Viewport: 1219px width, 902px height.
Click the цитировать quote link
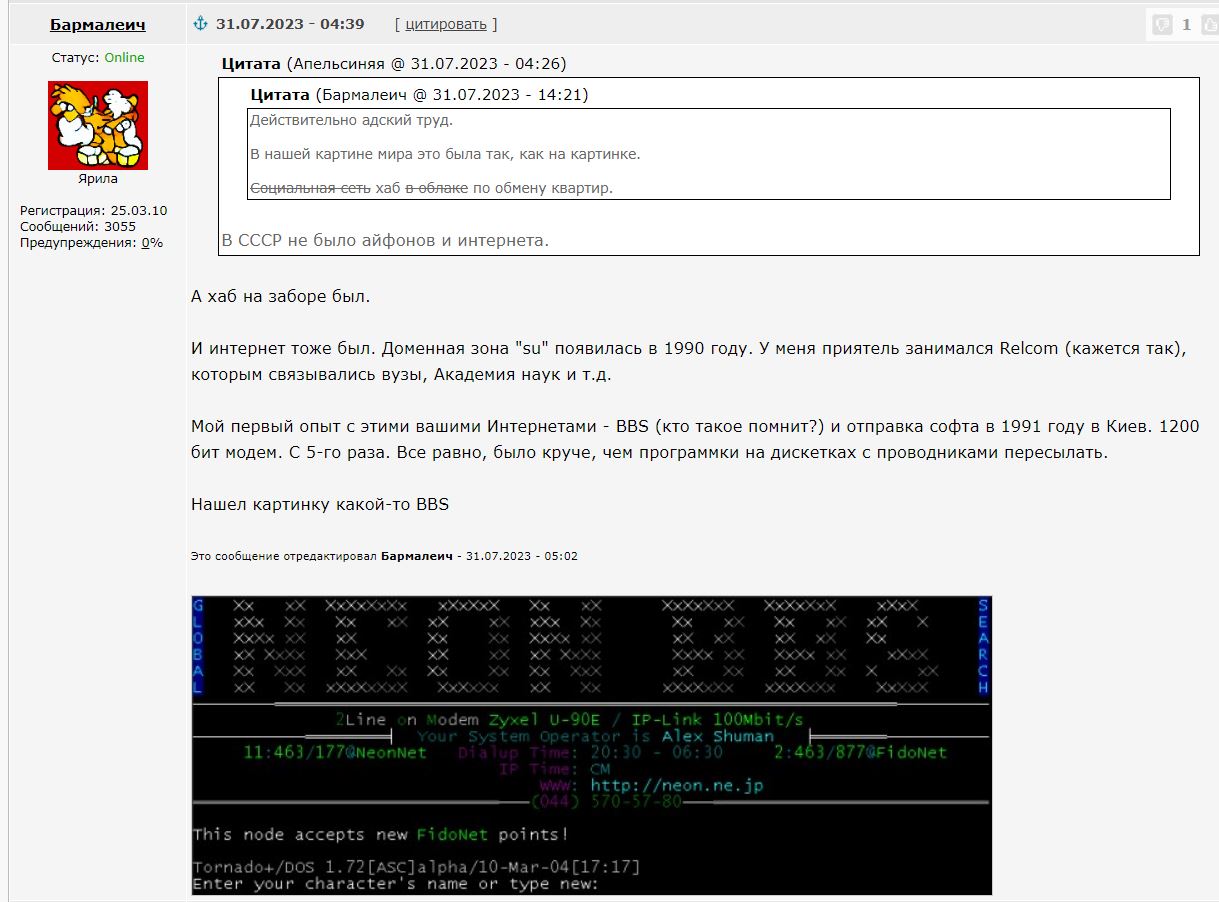coord(446,24)
